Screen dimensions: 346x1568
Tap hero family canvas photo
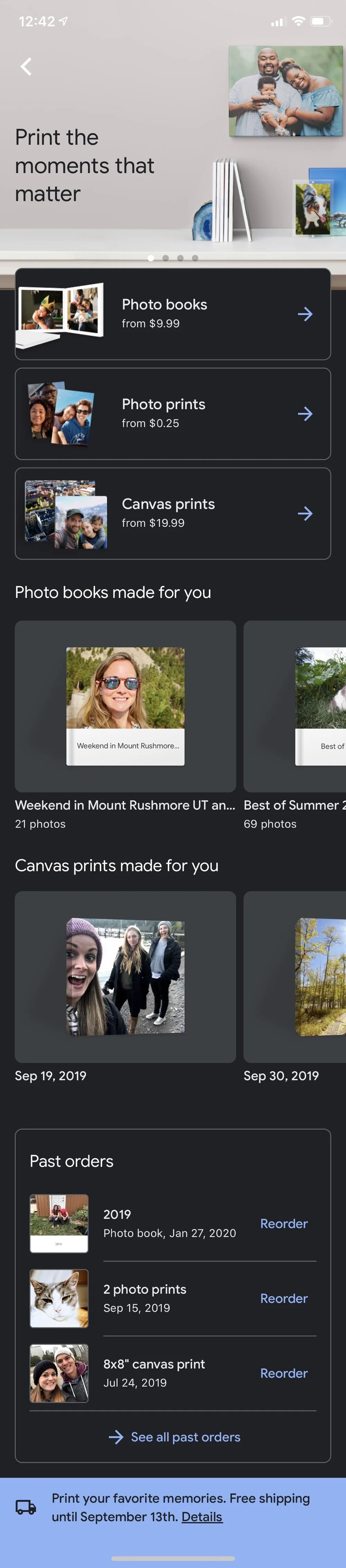pyautogui.click(x=285, y=91)
